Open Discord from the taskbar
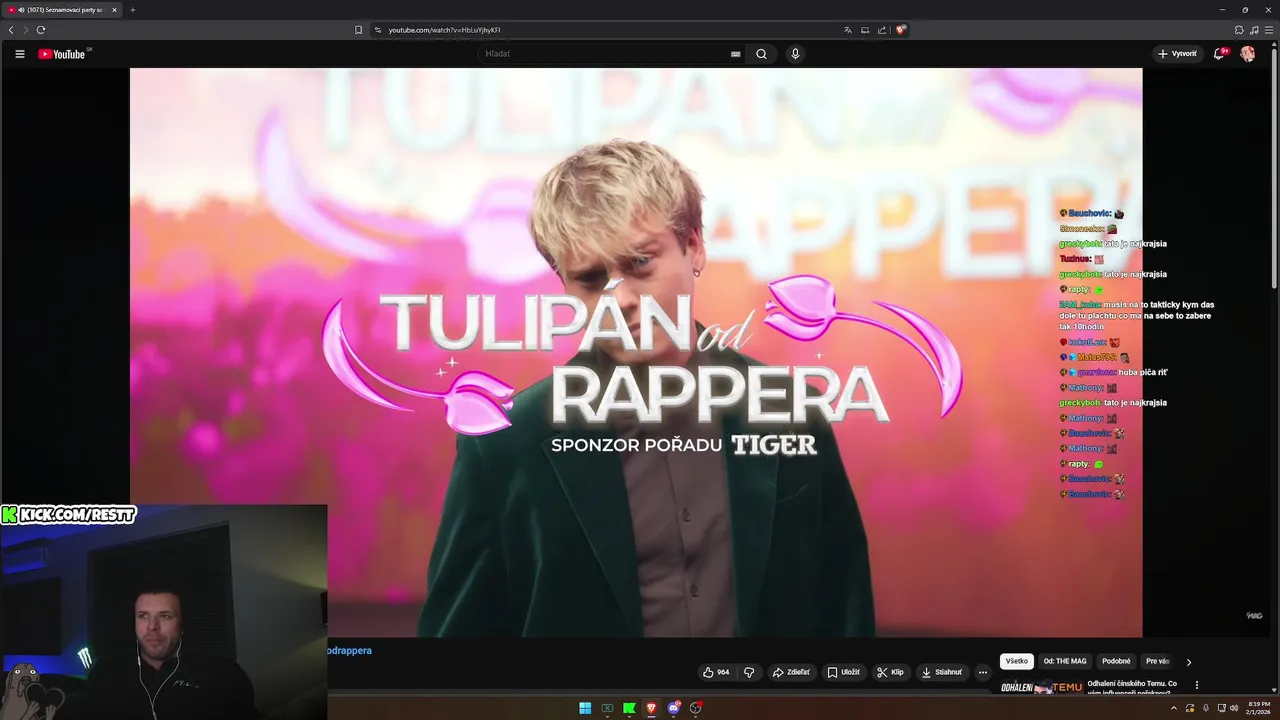The width and height of the screenshot is (1280, 720). [674, 708]
